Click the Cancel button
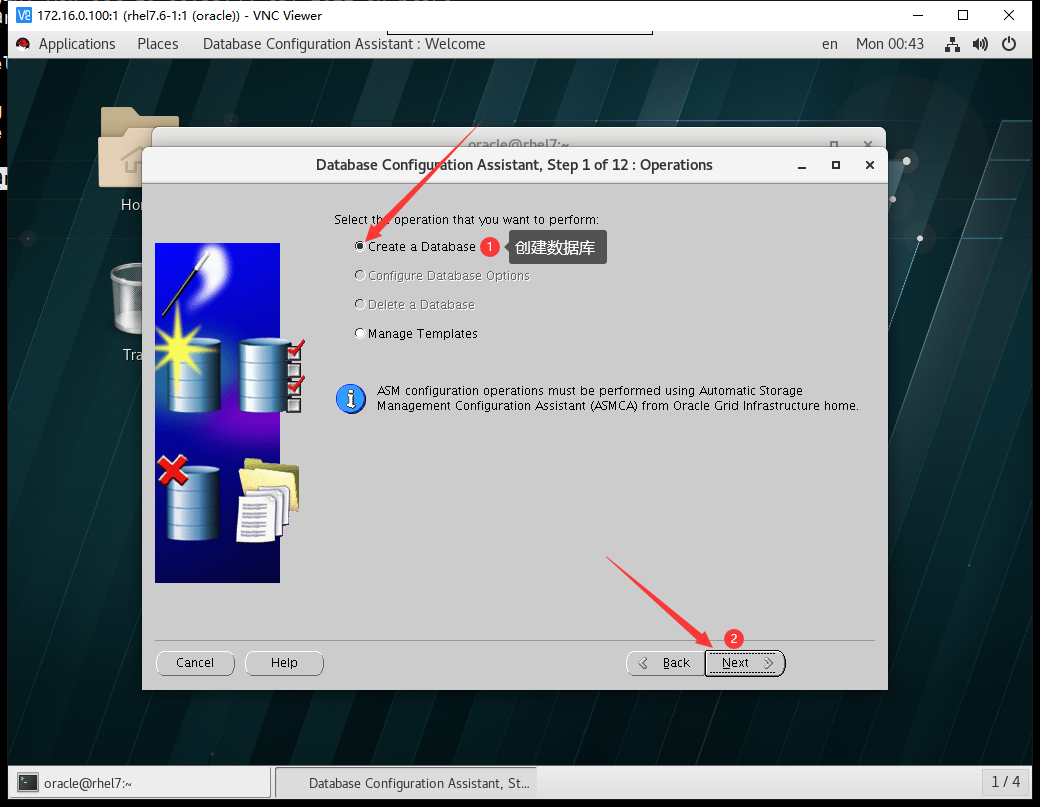This screenshot has height=807, width=1040. 195,663
